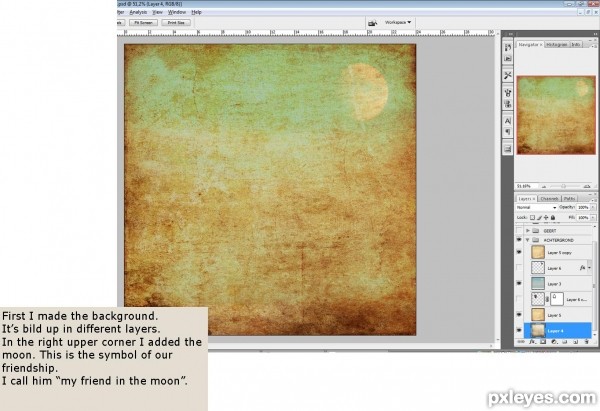Expand Layer 6 effects arrow

click(589, 268)
